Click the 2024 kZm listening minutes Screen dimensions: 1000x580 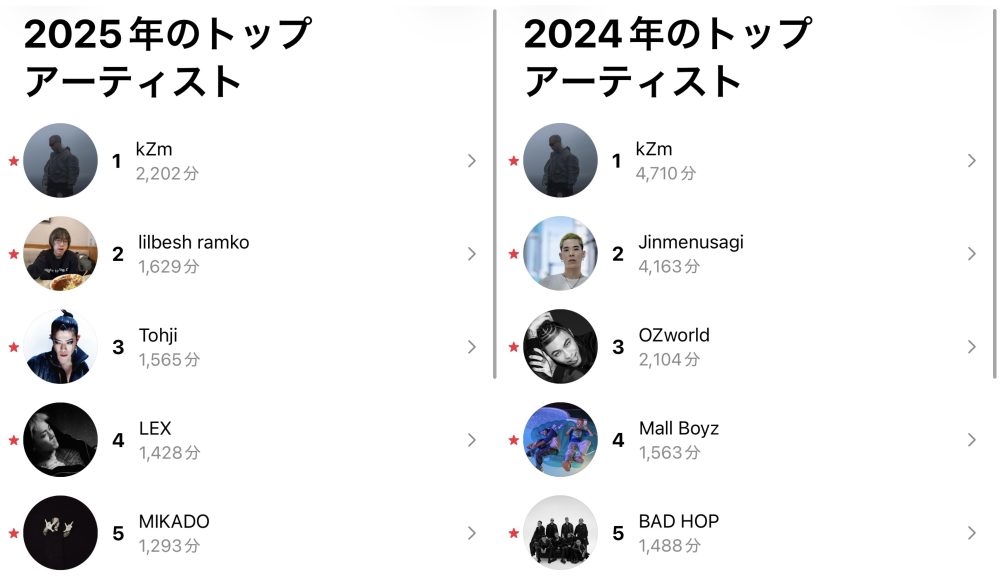click(667, 173)
